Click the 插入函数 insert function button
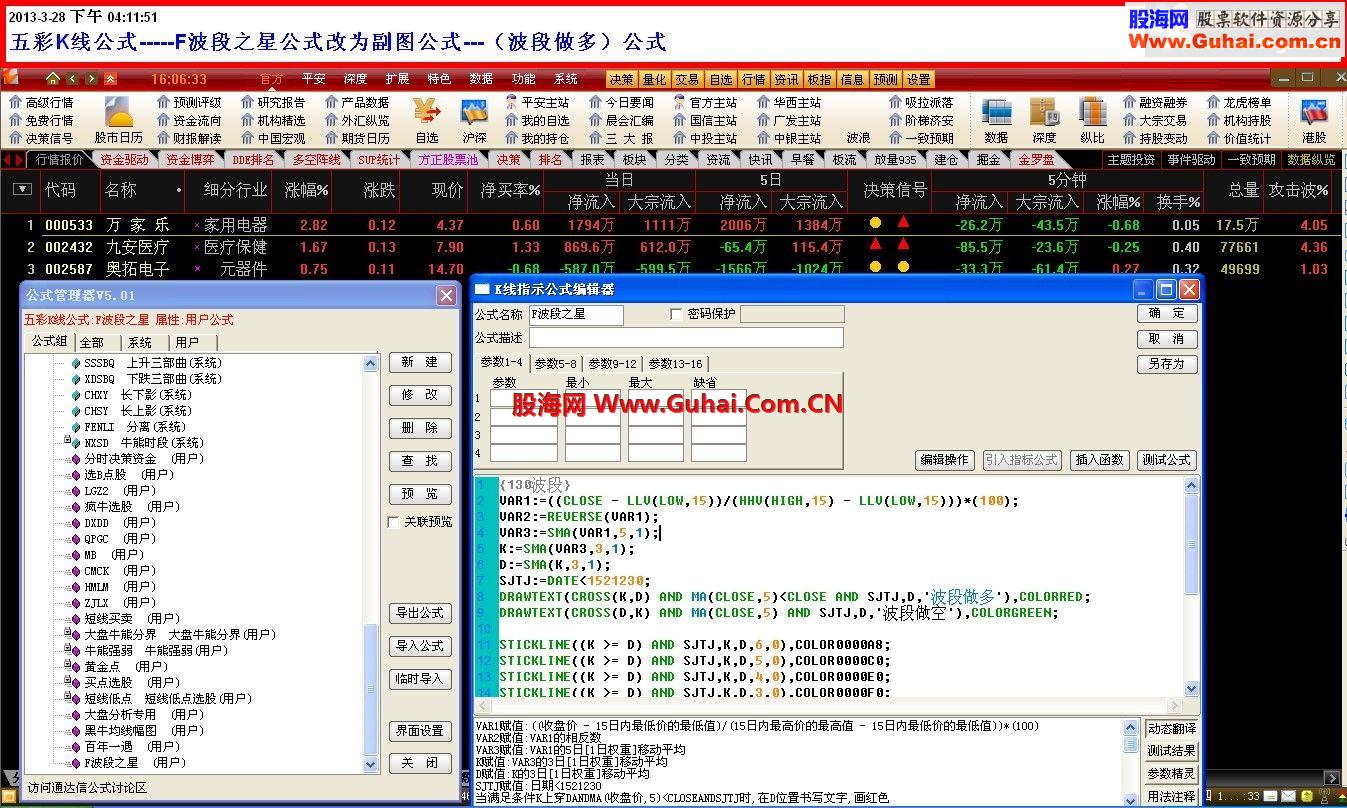The image size is (1347, 808). [1099, 460]
